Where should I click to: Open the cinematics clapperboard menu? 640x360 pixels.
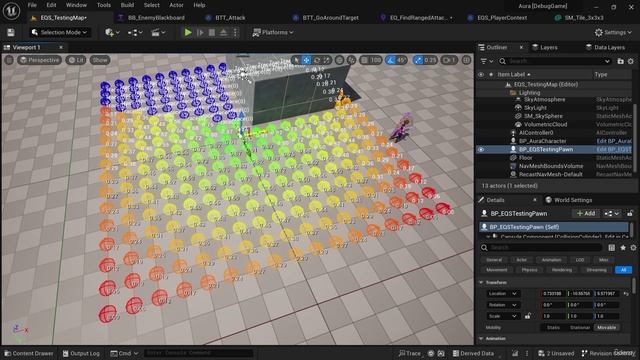click(158, 32)
